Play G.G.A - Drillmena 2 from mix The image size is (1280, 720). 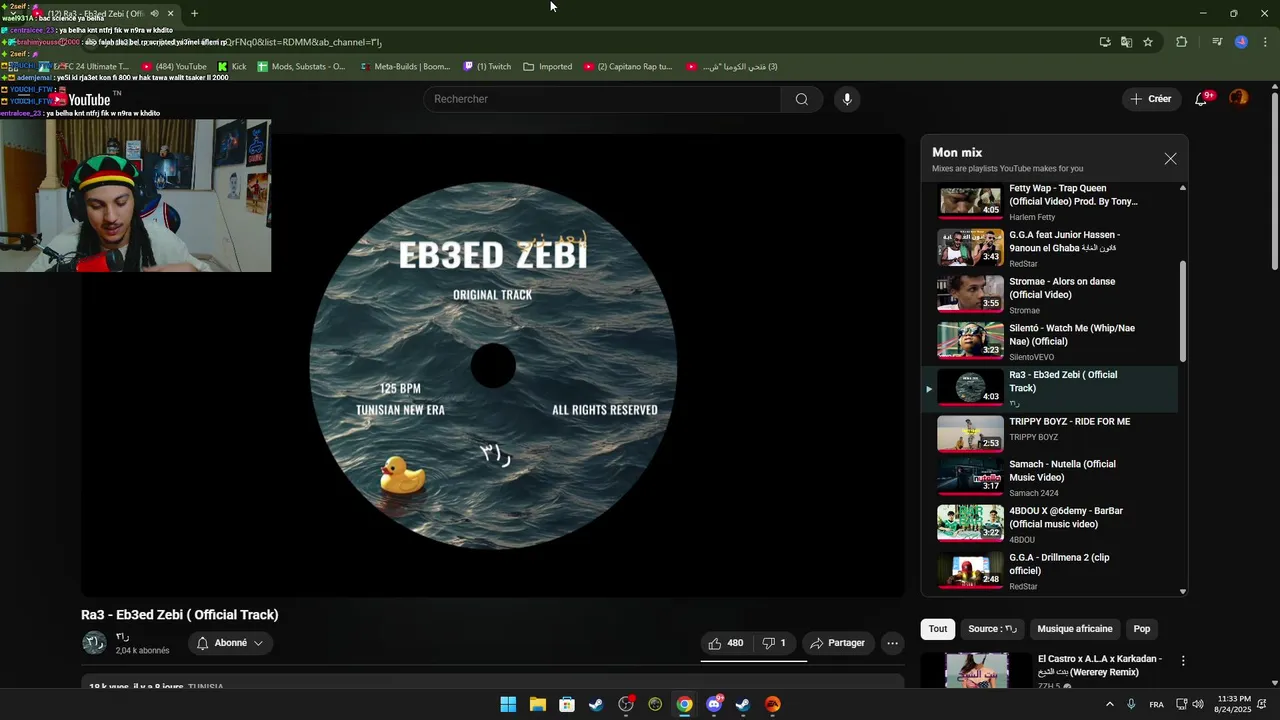1049,571
